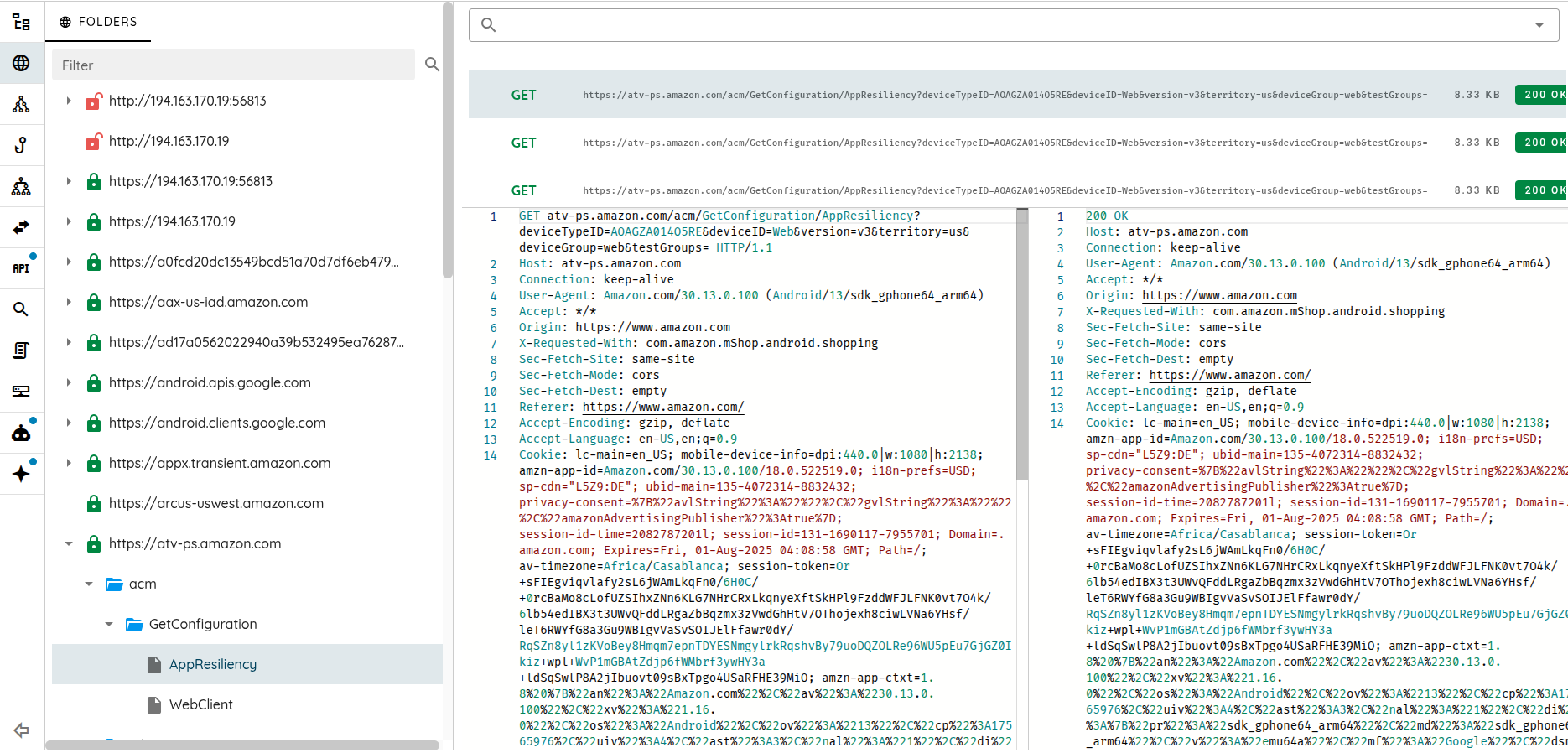Click the tree structure icon atop sidebar
The image size is (1568, 753).
21,23
